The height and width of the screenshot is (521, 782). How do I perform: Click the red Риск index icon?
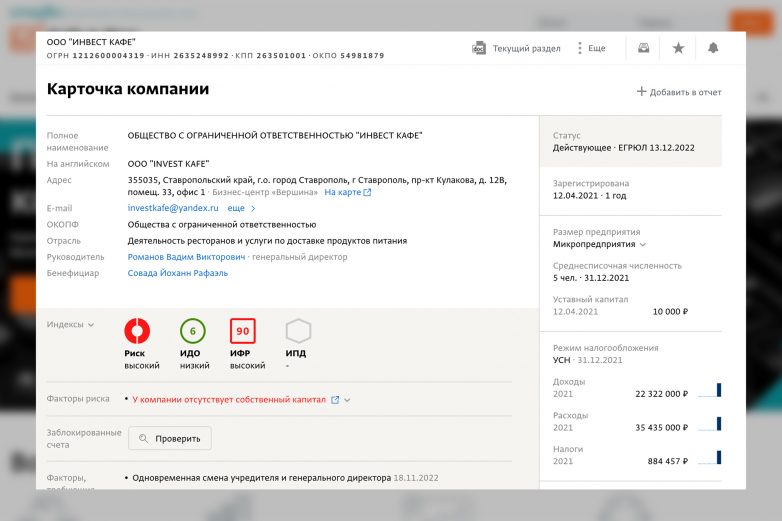coord(137,331)
